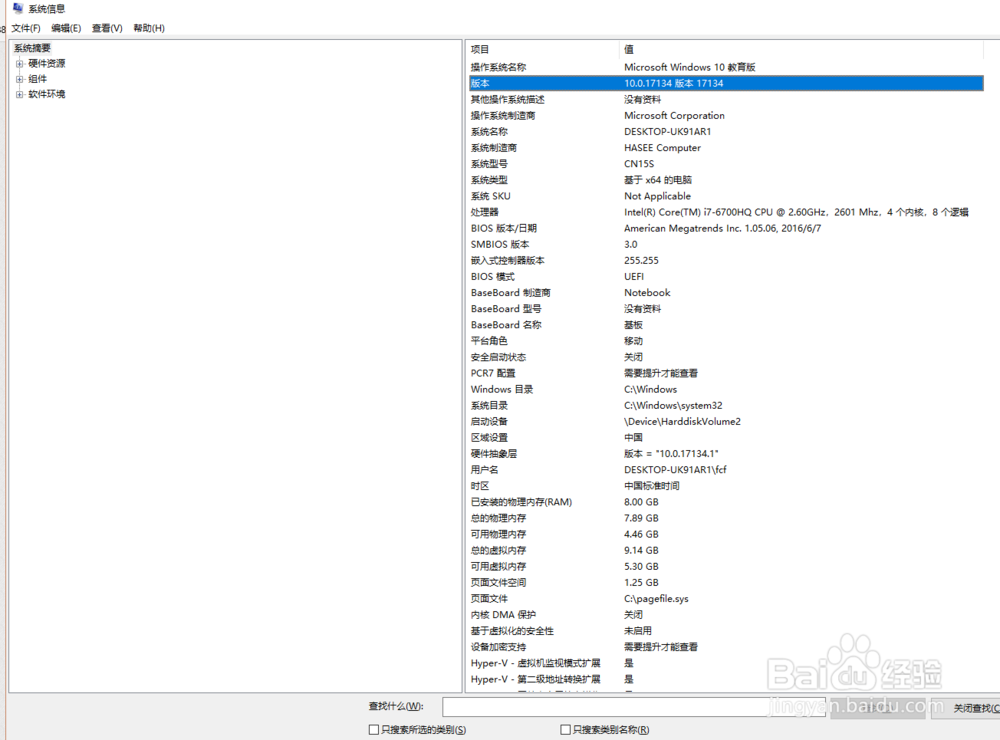The height and width of the screenshot is (740, 1000).
Task: Select the PCR7 配置 row
Action: [x=726, y=373]
